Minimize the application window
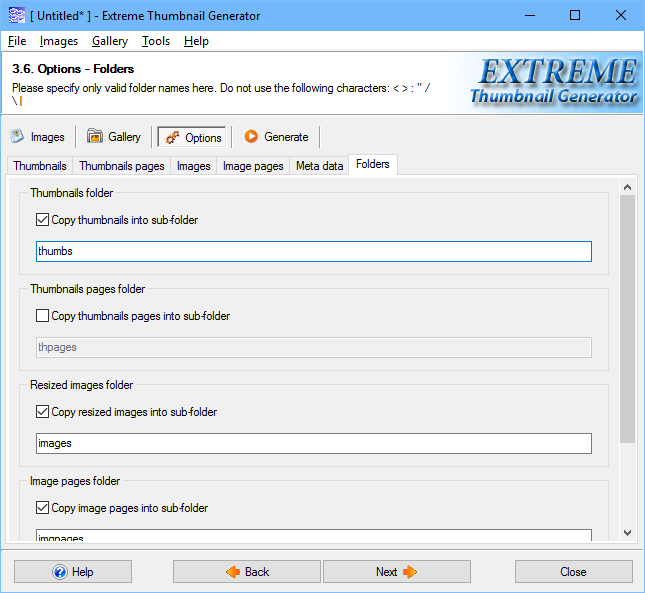 point(530,16)
